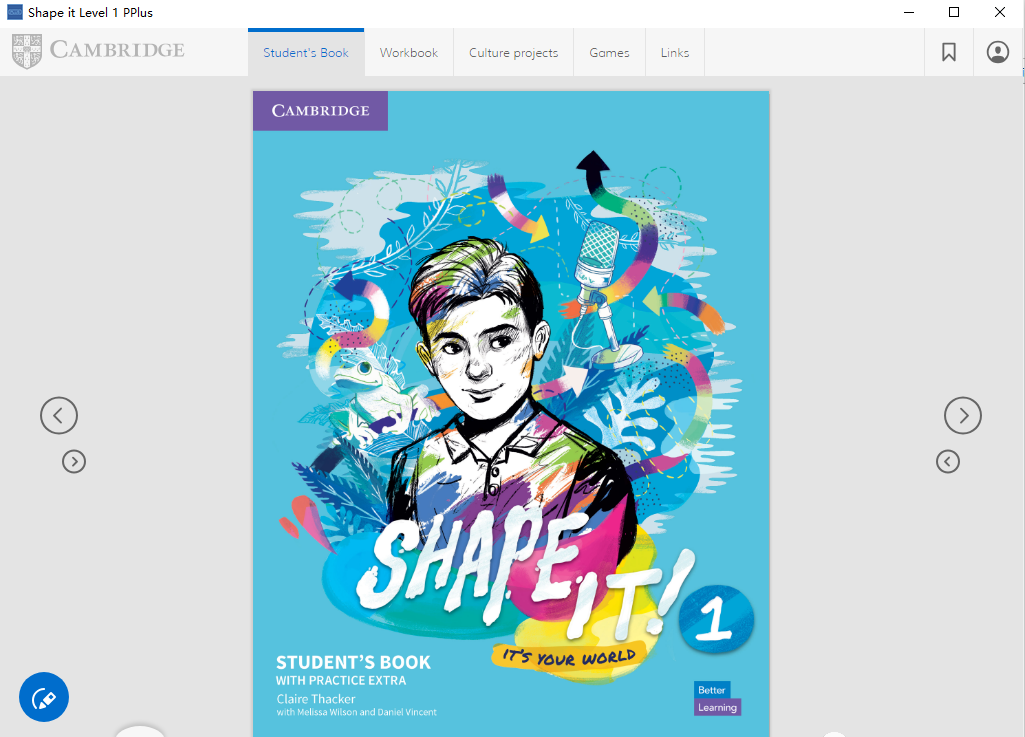Click the 'WITH PRACTICE EXTRA' subtitle text
Screen dimensions: 1025x737
(x=341, y=681)
